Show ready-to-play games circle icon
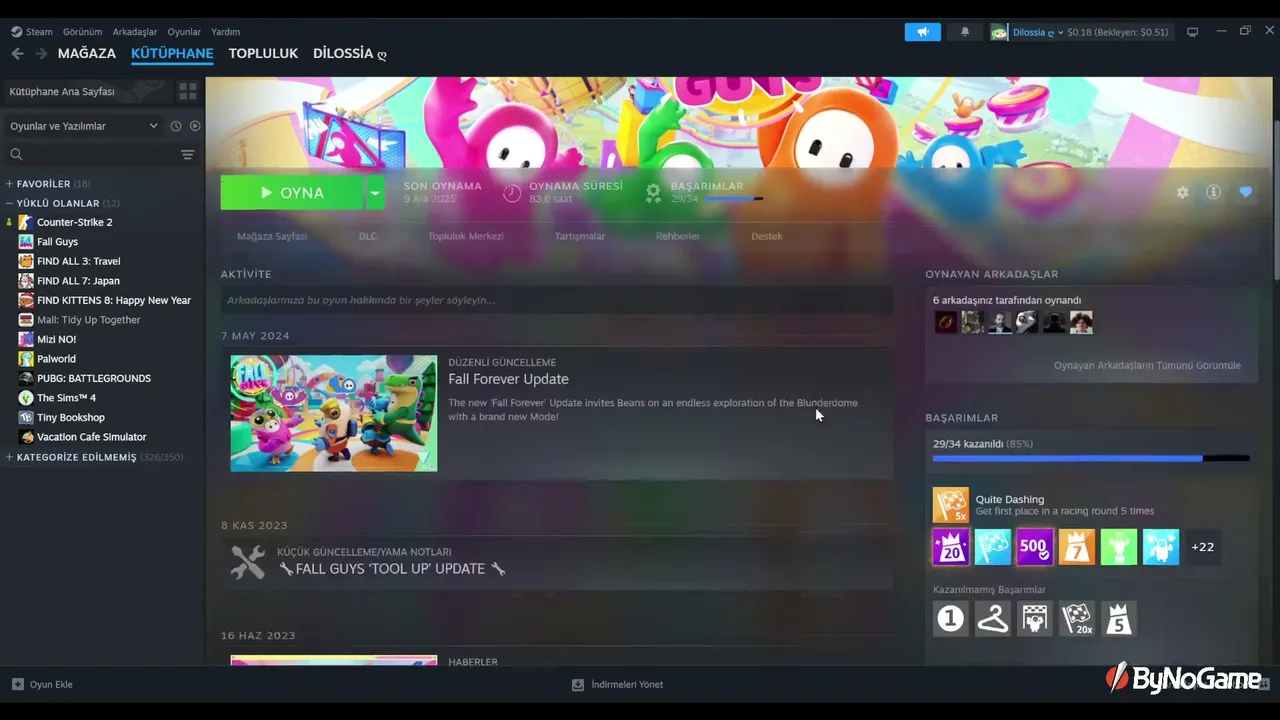1280x720 pixels. point(195,126)
